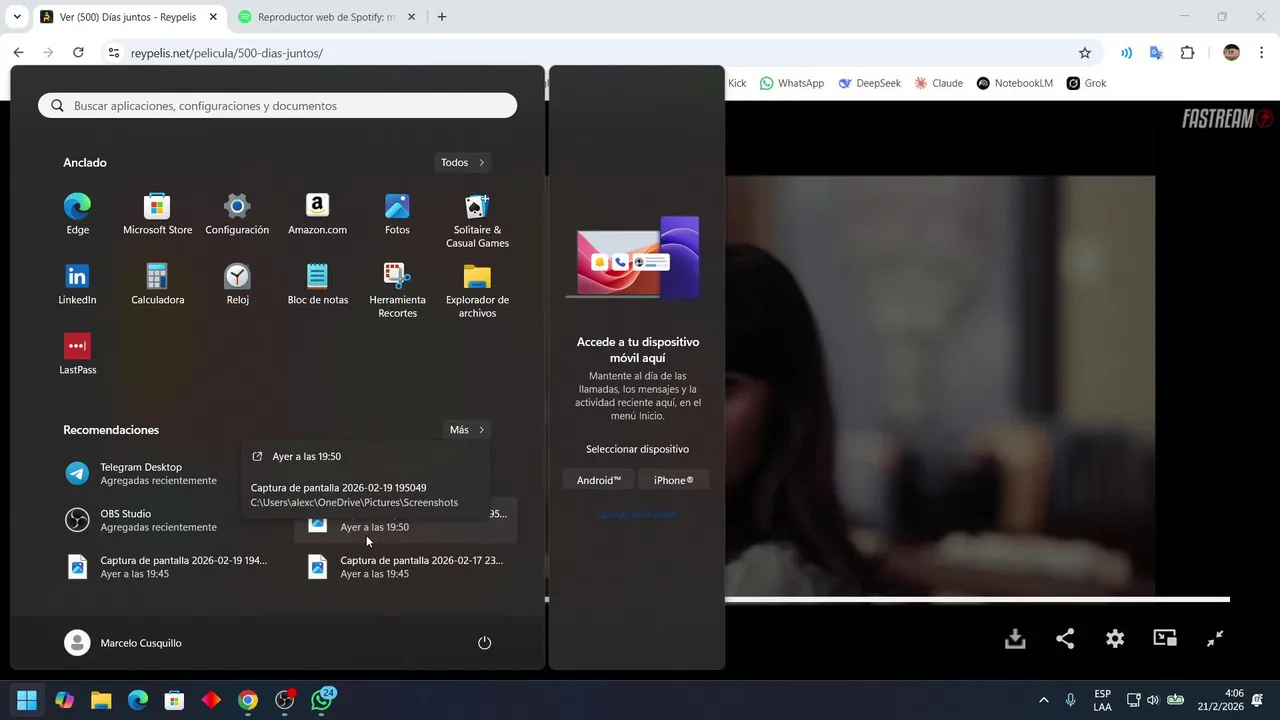
Task: Open video player settings gear
Action: click(1115, 638)
